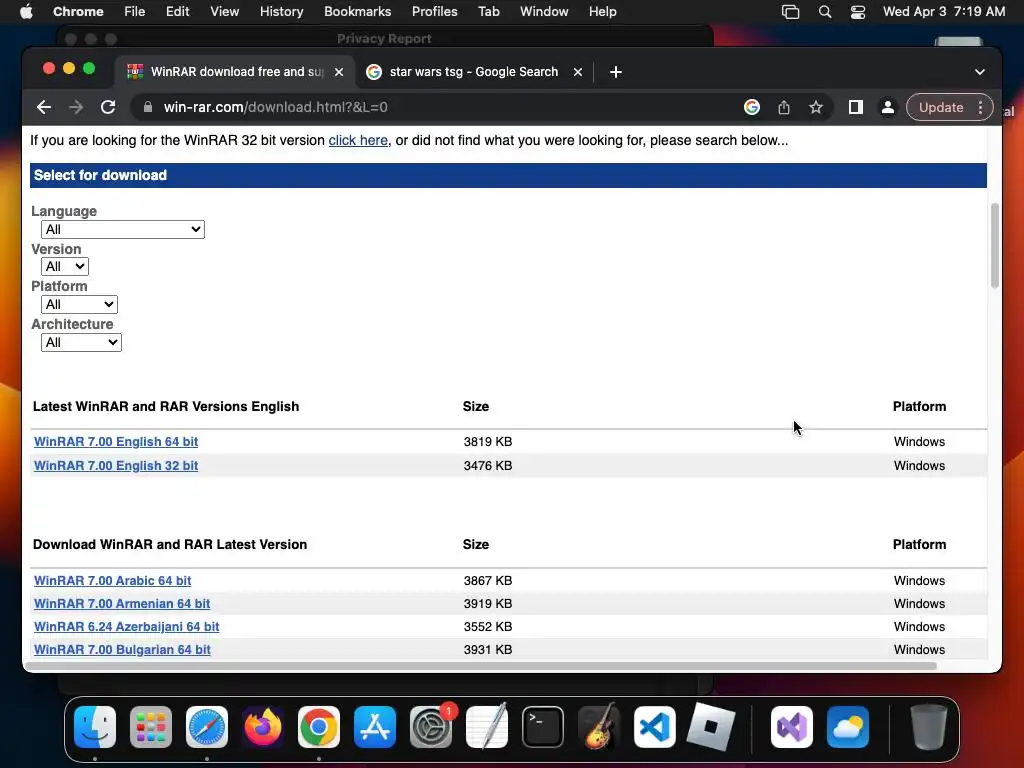The width and height of the screenshot is (1024, 768).
Task: Open the Architecture dropdown
Action: point(81,342)
